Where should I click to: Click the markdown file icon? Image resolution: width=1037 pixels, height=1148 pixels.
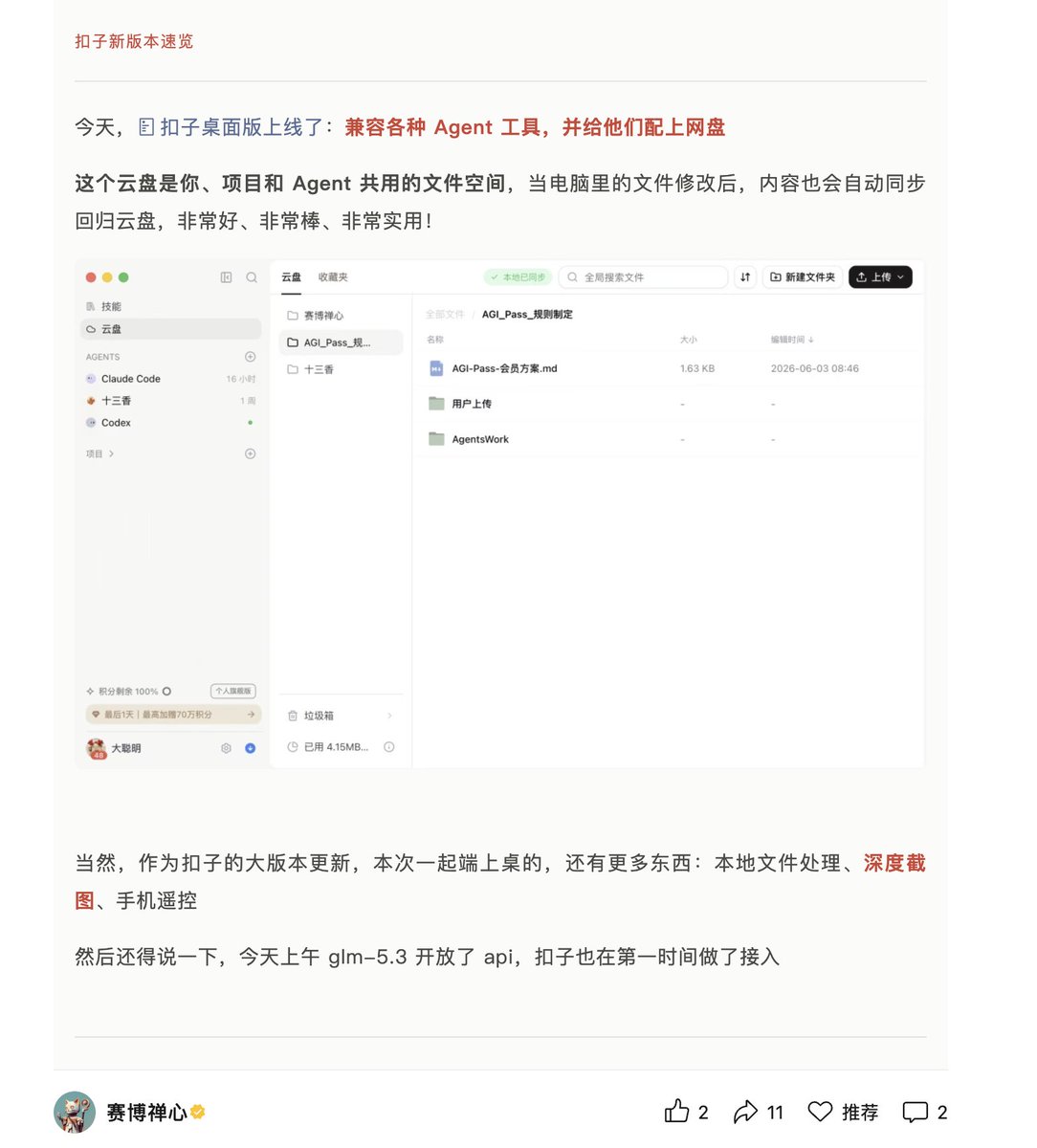point(436,368)
